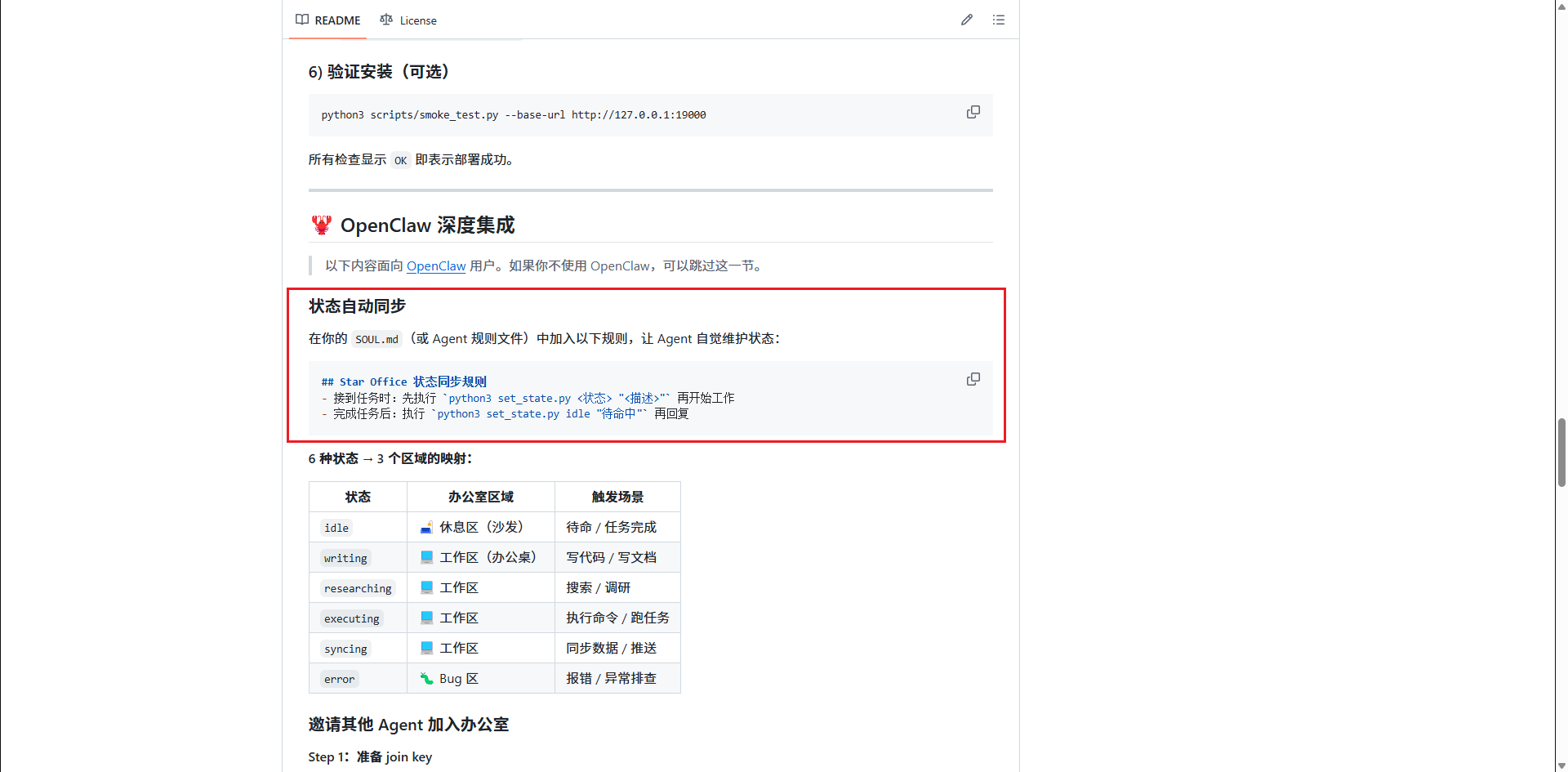The width and height of the screenshot is (1568, 772).
Task: Click the computer icon in the writing row
Action: (x=426, y=558)
